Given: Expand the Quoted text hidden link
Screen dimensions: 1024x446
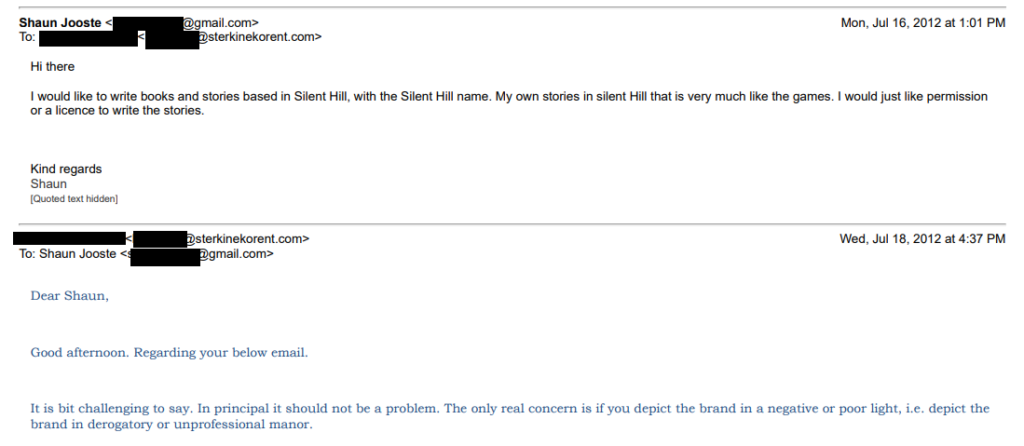Looking at the screenshot, I should (x=74, y=199).
